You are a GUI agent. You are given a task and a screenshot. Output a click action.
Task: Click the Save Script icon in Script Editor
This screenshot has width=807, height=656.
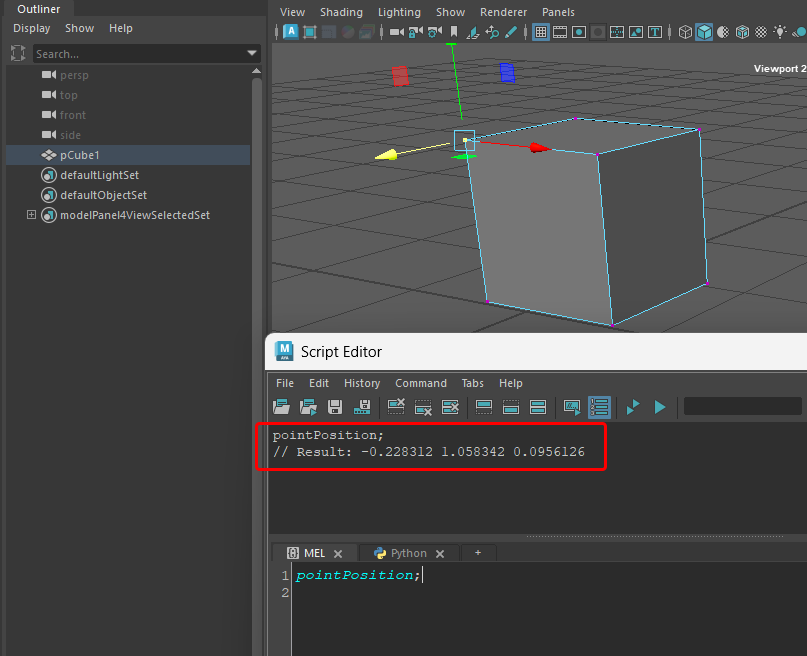coord(336,407)
